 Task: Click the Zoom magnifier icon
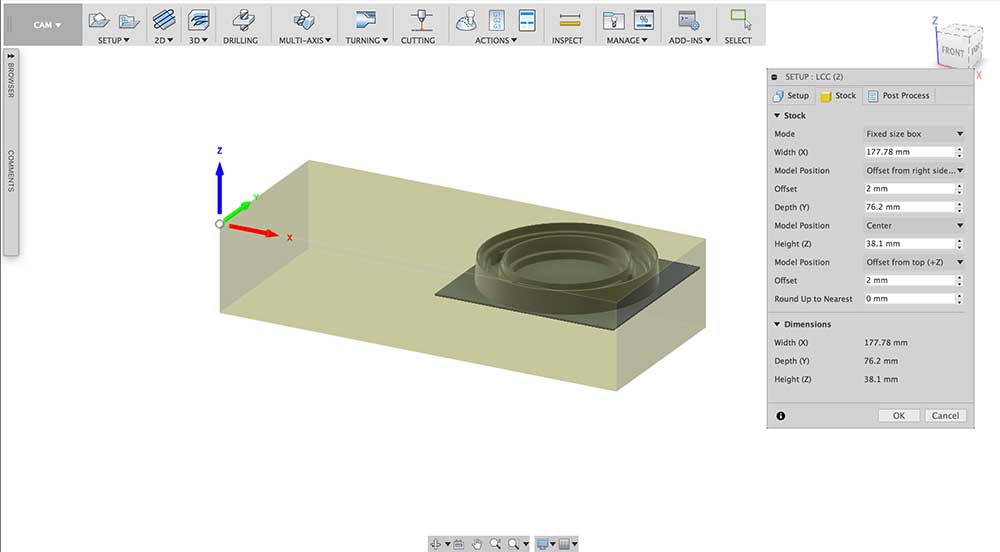[495, 544]
